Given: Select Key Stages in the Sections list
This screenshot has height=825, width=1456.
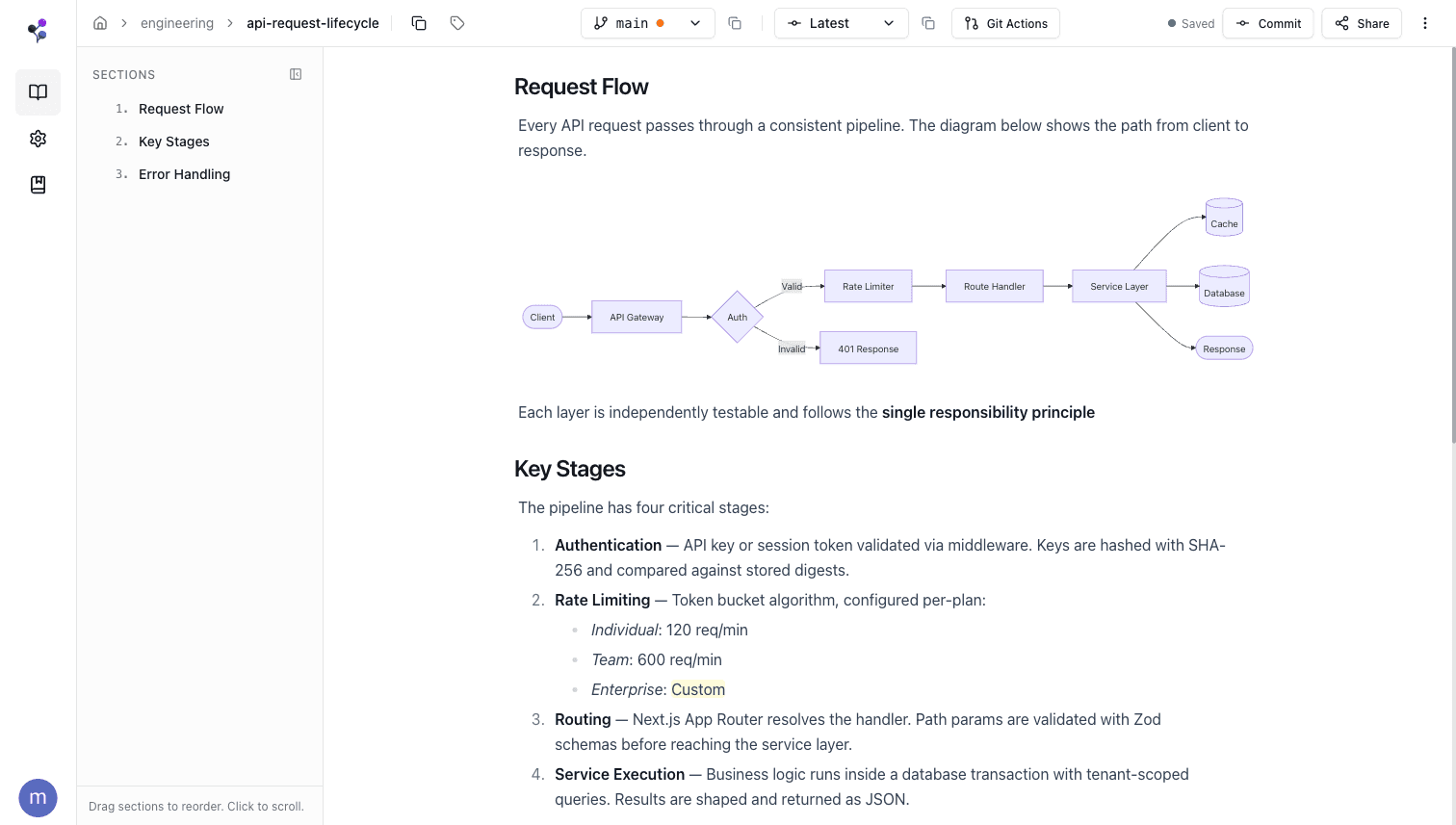Looking at the screenshot, I should pos(173,141).
